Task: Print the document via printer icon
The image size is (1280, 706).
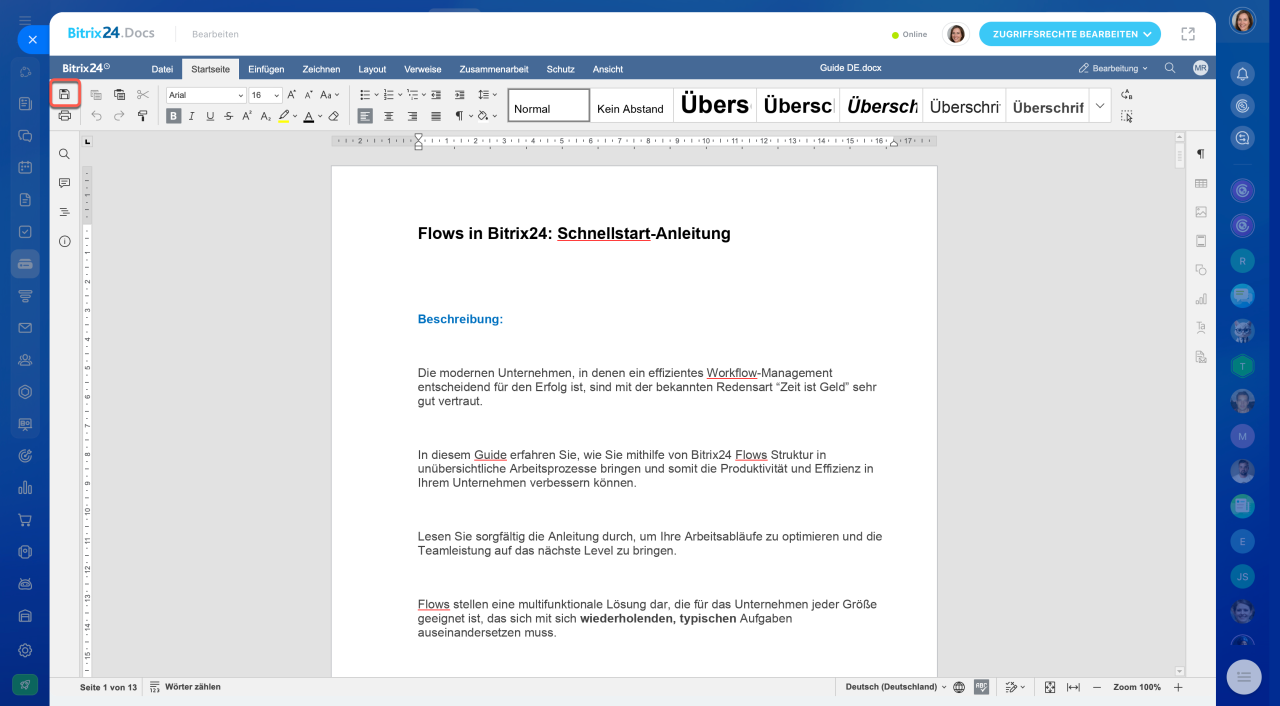Action: click(x=64, y=116)
